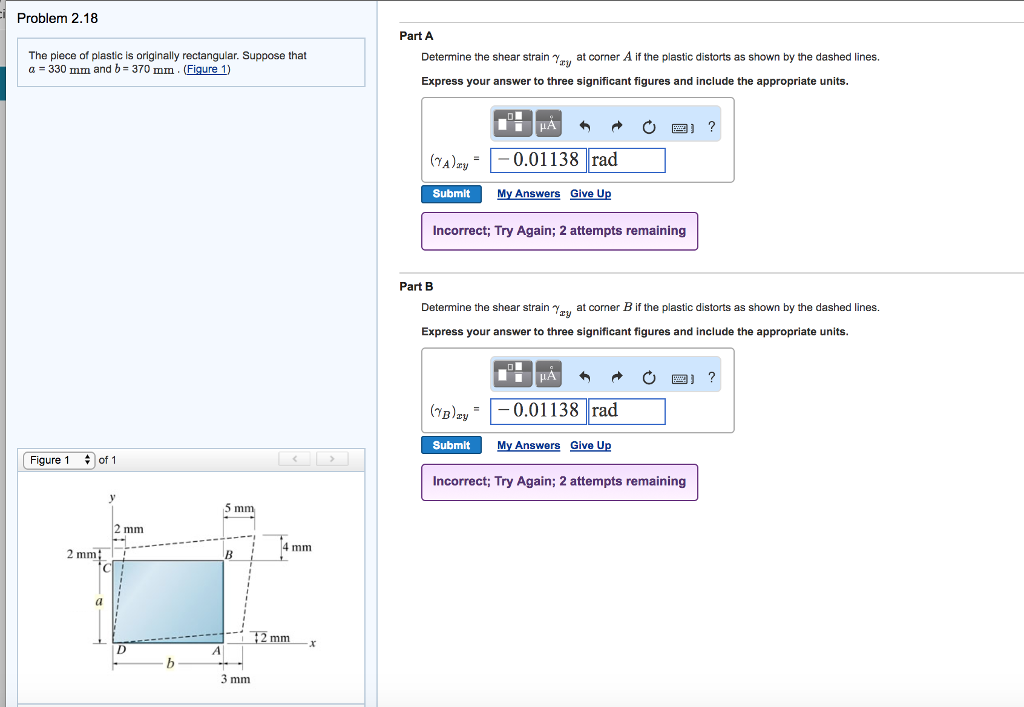Viewport: 1024px width, 707px height.
Task: Open the units symbols icon in Part A
Action: point(548,125)
